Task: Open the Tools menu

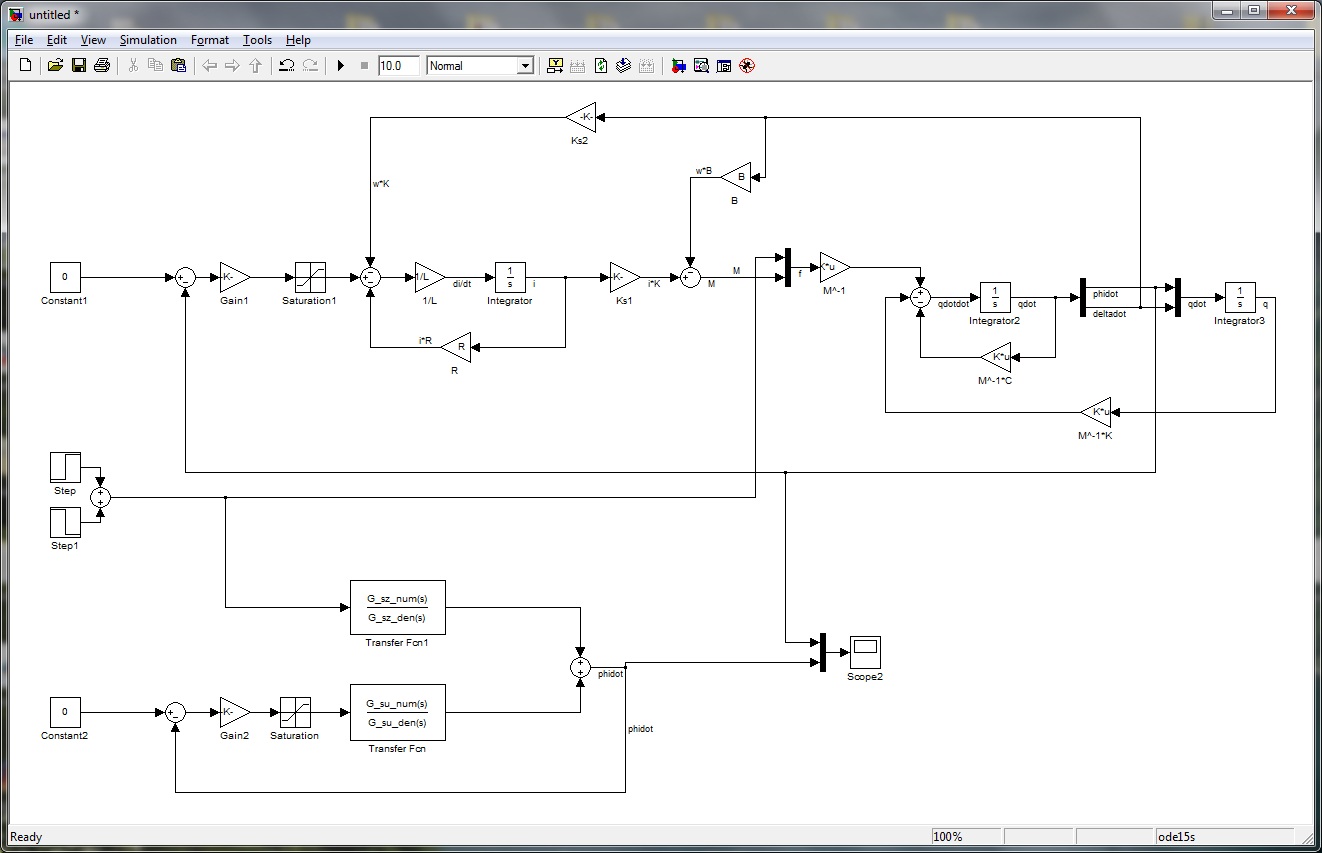Action: click(x=257, y=40)
